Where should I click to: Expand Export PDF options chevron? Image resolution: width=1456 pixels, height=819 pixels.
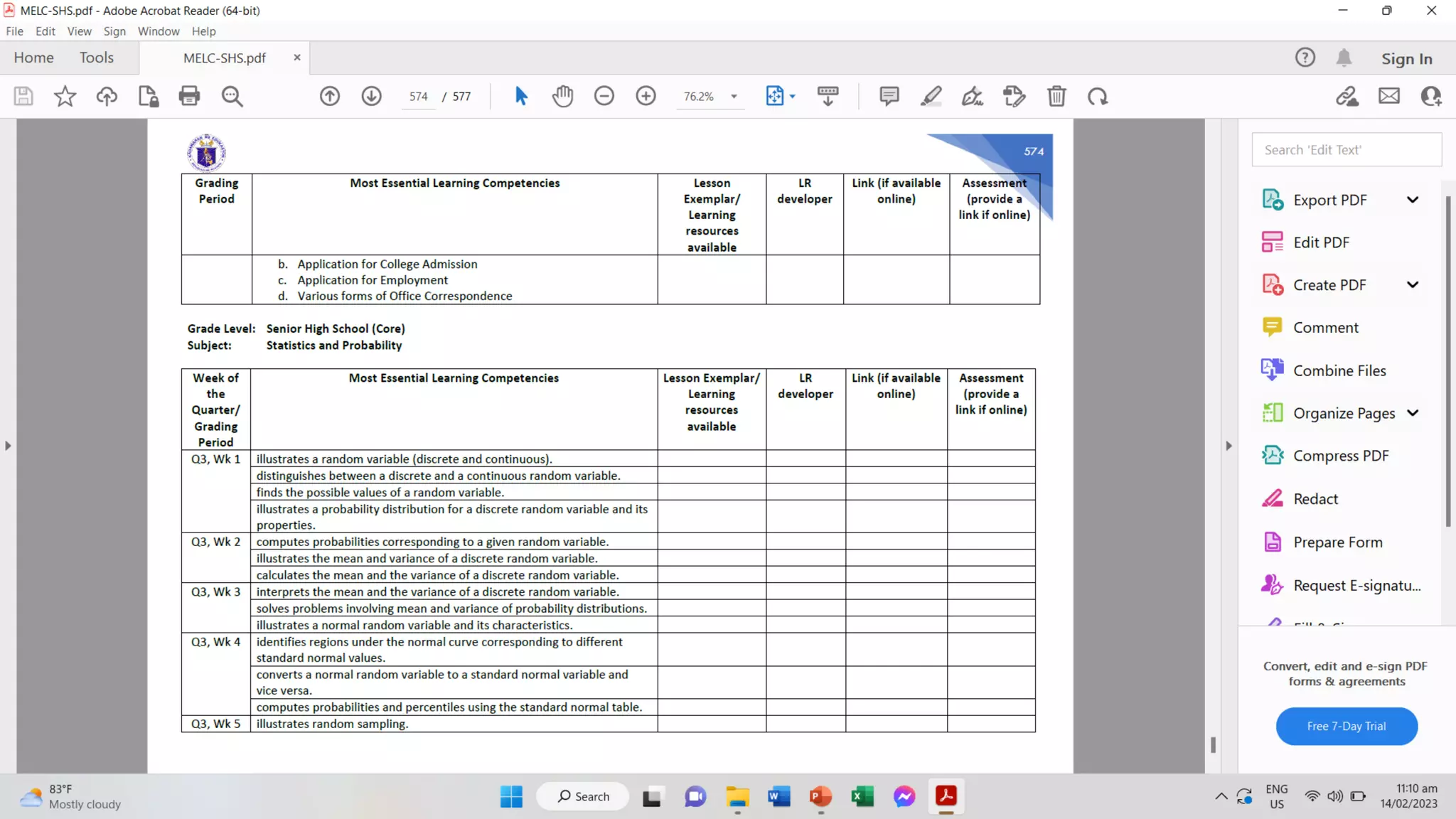coord(1413,200)
